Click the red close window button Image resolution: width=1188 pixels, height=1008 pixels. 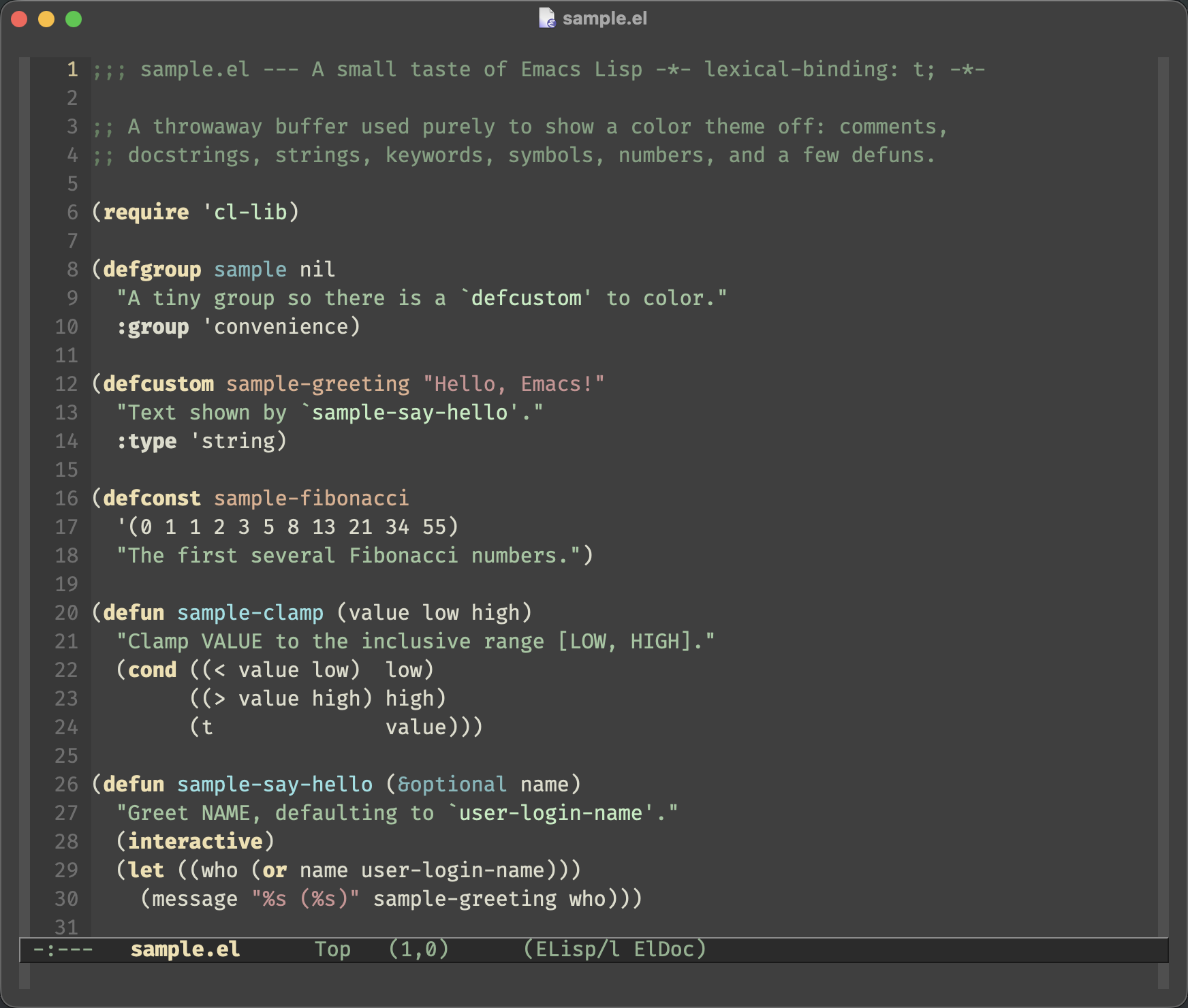click(19, 19)
